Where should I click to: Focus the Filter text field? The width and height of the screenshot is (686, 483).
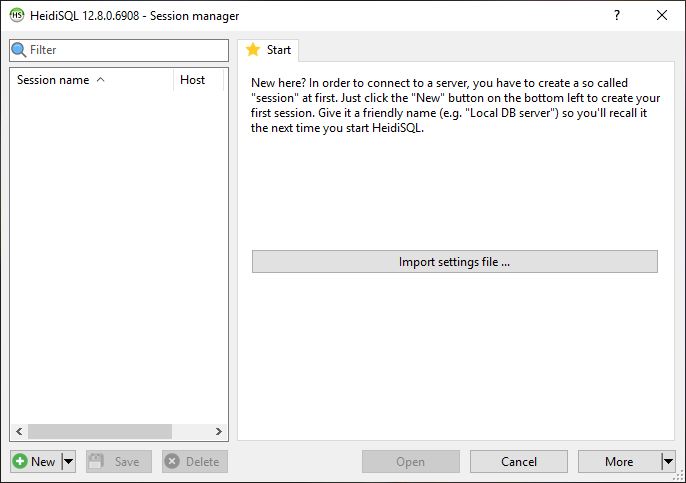[119, 50]
